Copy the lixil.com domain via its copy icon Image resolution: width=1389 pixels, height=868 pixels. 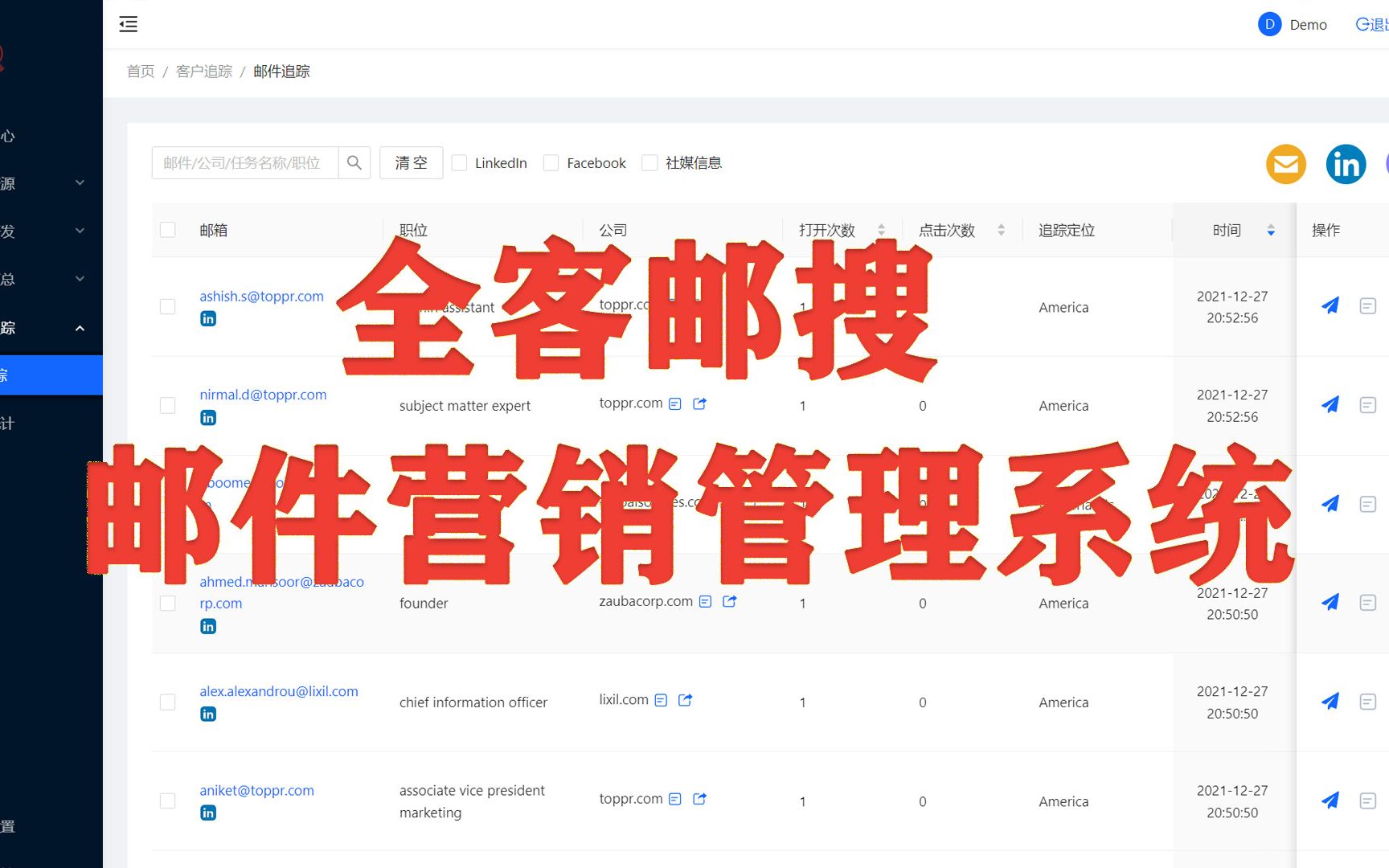pos(660,699)
